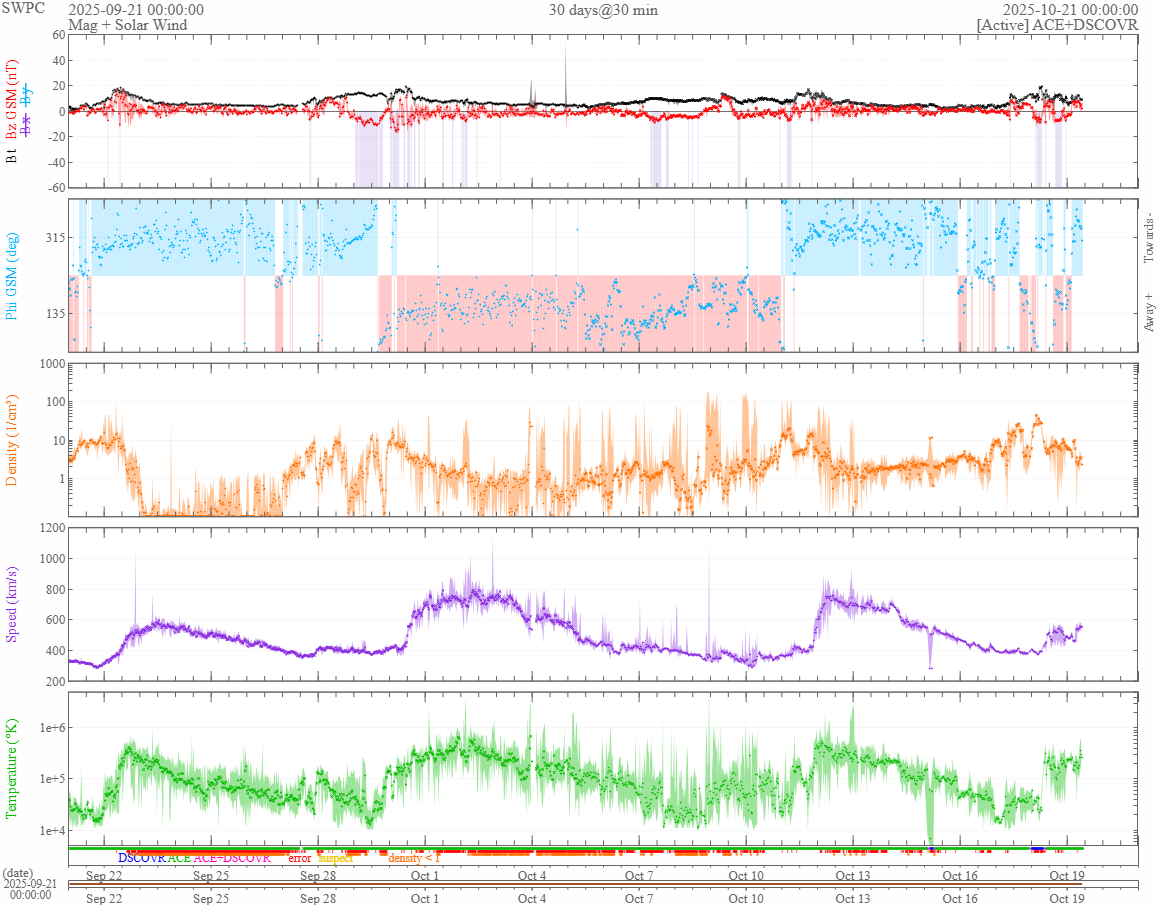
Task: Click the red 'error' legend entry
Action: [299, 858]
